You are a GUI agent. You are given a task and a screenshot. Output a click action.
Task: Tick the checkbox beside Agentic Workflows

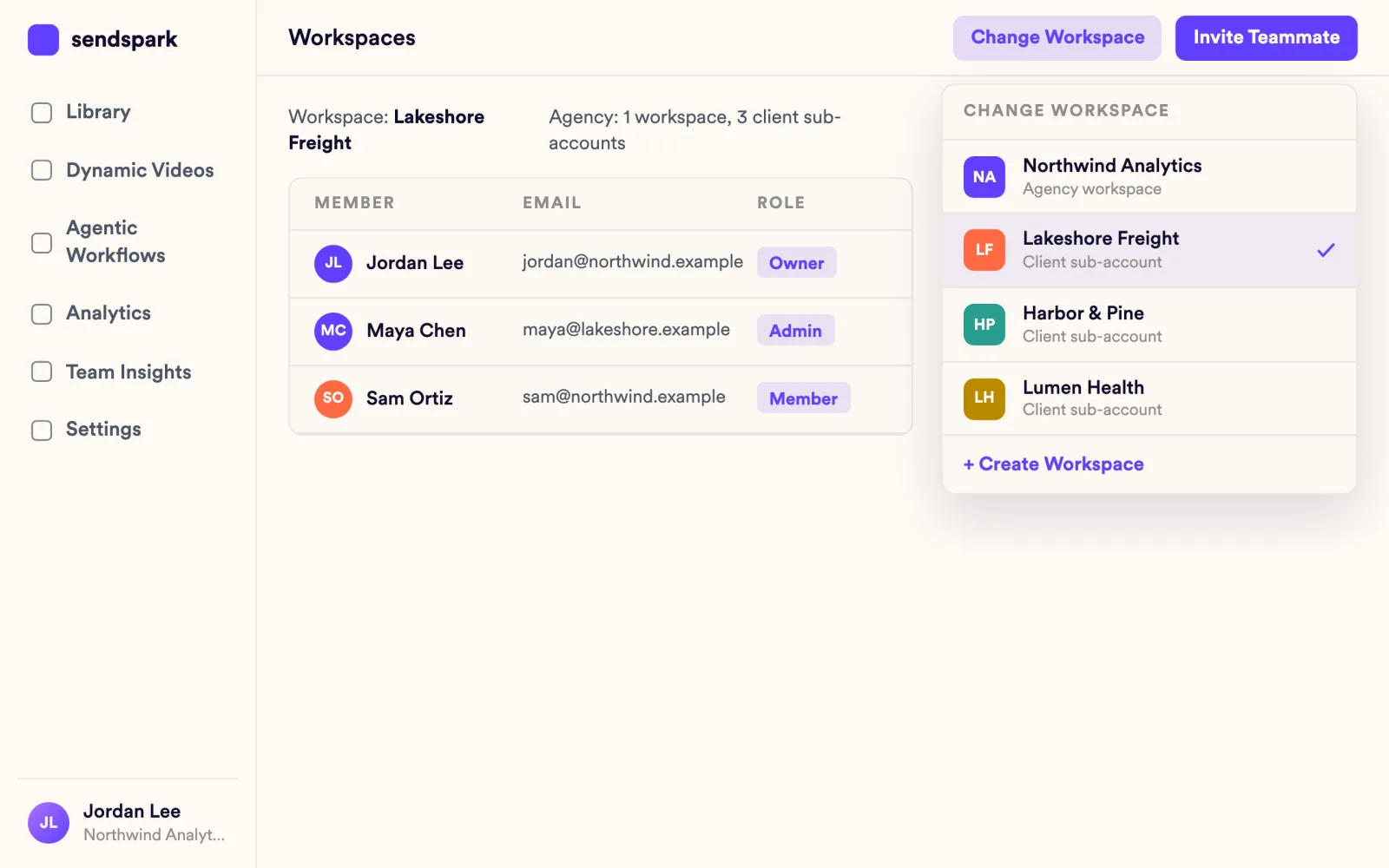(42, 242)
